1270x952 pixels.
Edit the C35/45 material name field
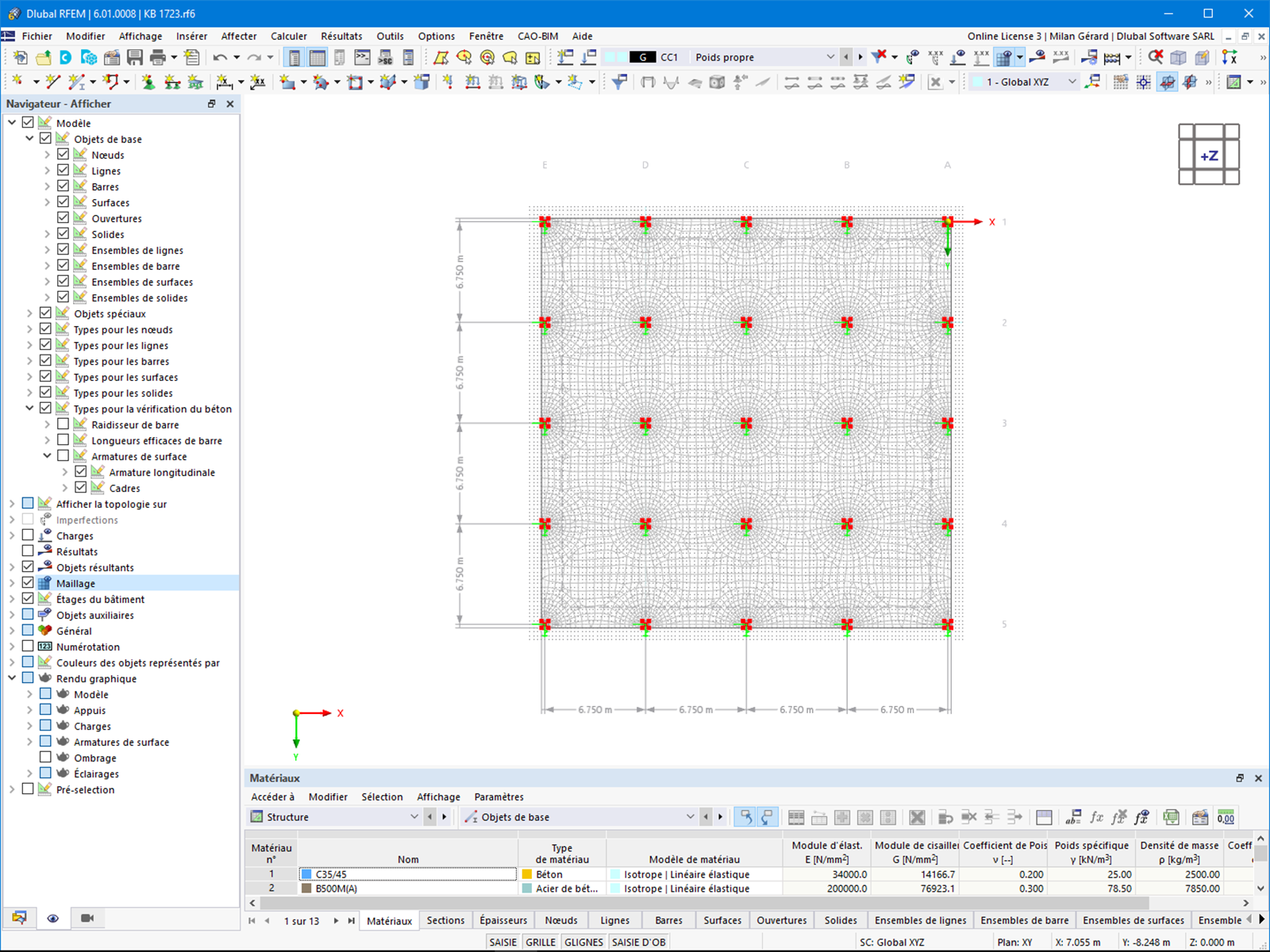pyautogui.click(x=408, y=874)
